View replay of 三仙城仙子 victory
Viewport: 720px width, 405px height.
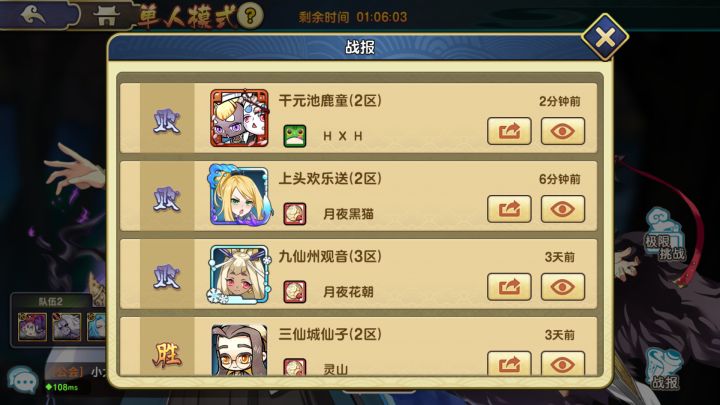(562, 363)
